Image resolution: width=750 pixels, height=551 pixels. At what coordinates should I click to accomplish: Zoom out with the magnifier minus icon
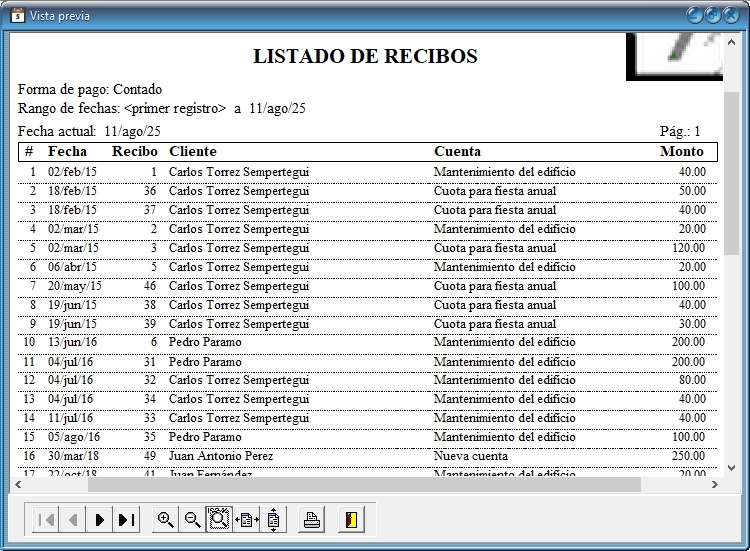192,519
